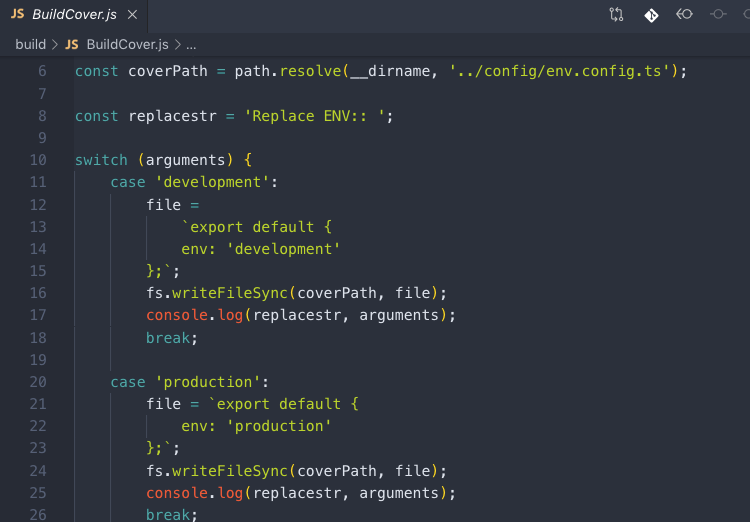Click the coverPath variable declaration on line 6
Viewport: 750px width, 522px height.
click(x=168, y=71)
